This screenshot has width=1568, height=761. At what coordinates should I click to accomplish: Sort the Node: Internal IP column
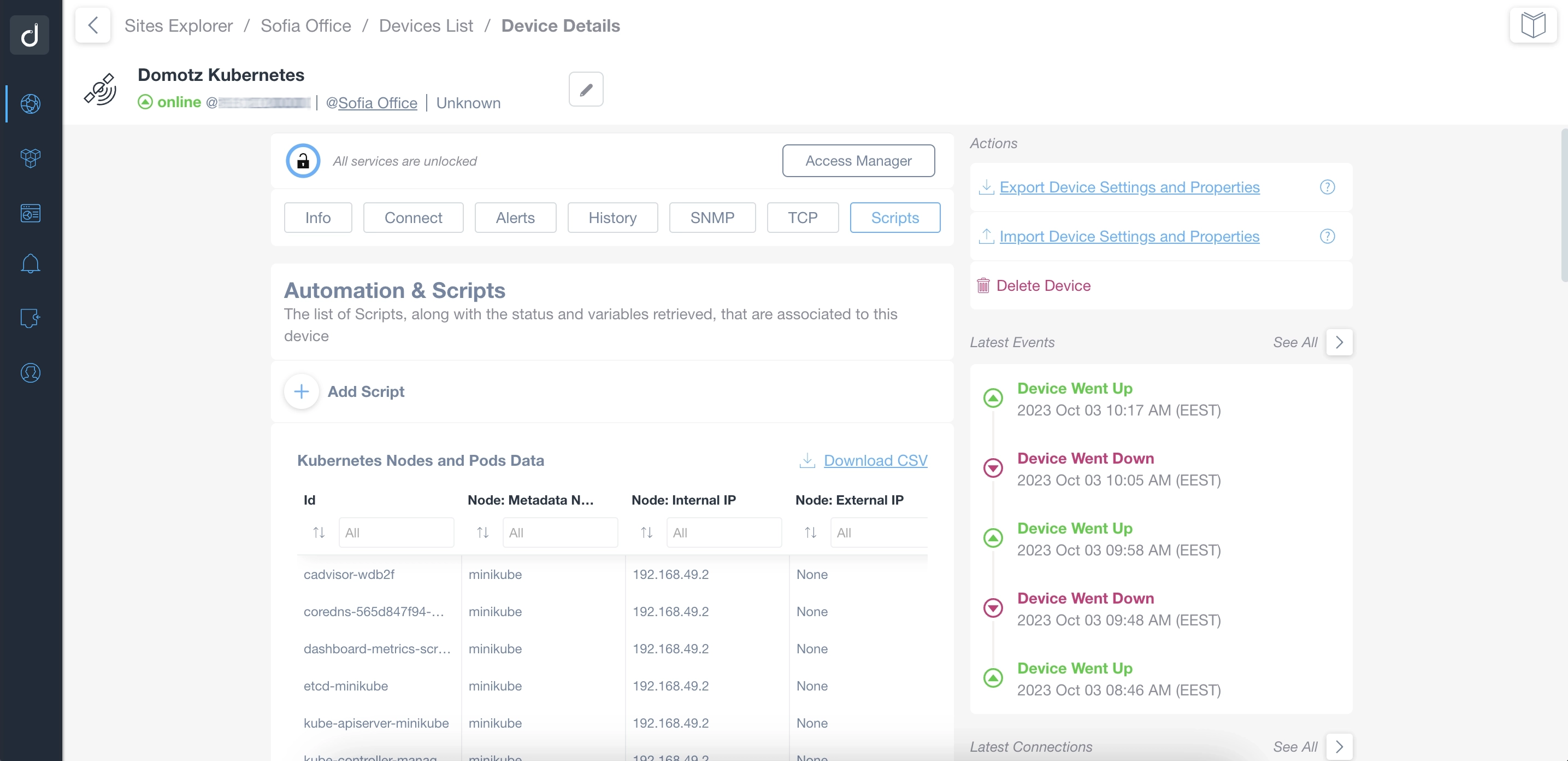click(x=646, y=532)
